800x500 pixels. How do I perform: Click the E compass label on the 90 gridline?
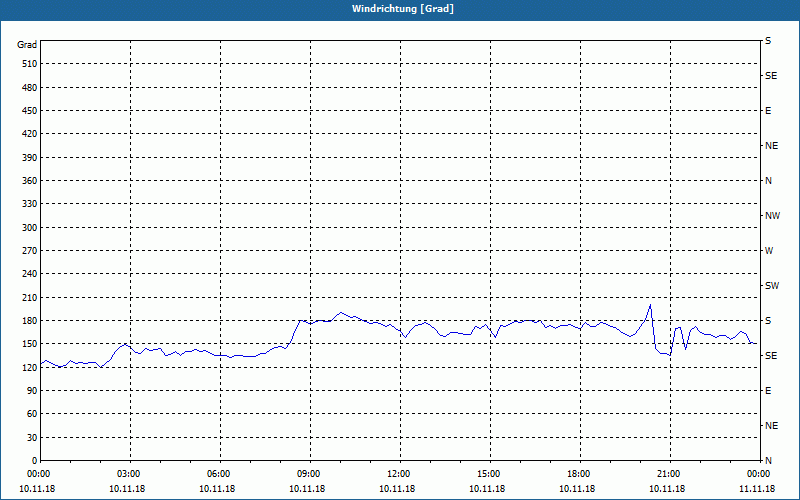click(x=768, y=391)
